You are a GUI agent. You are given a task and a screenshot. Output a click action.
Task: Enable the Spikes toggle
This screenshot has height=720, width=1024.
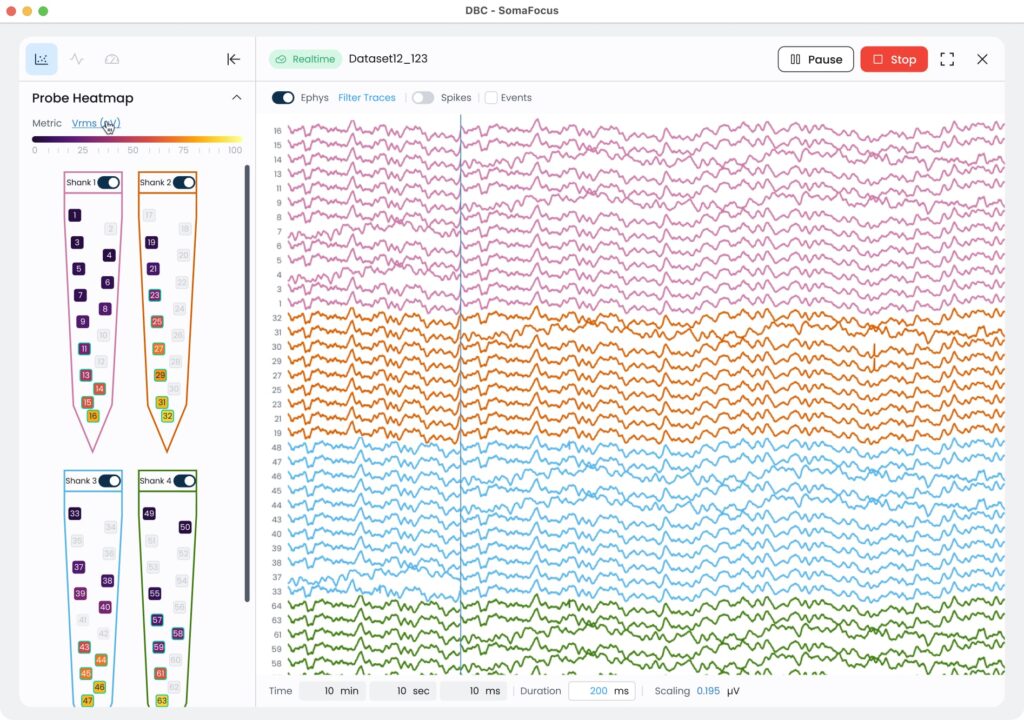(x=423, y=98)
